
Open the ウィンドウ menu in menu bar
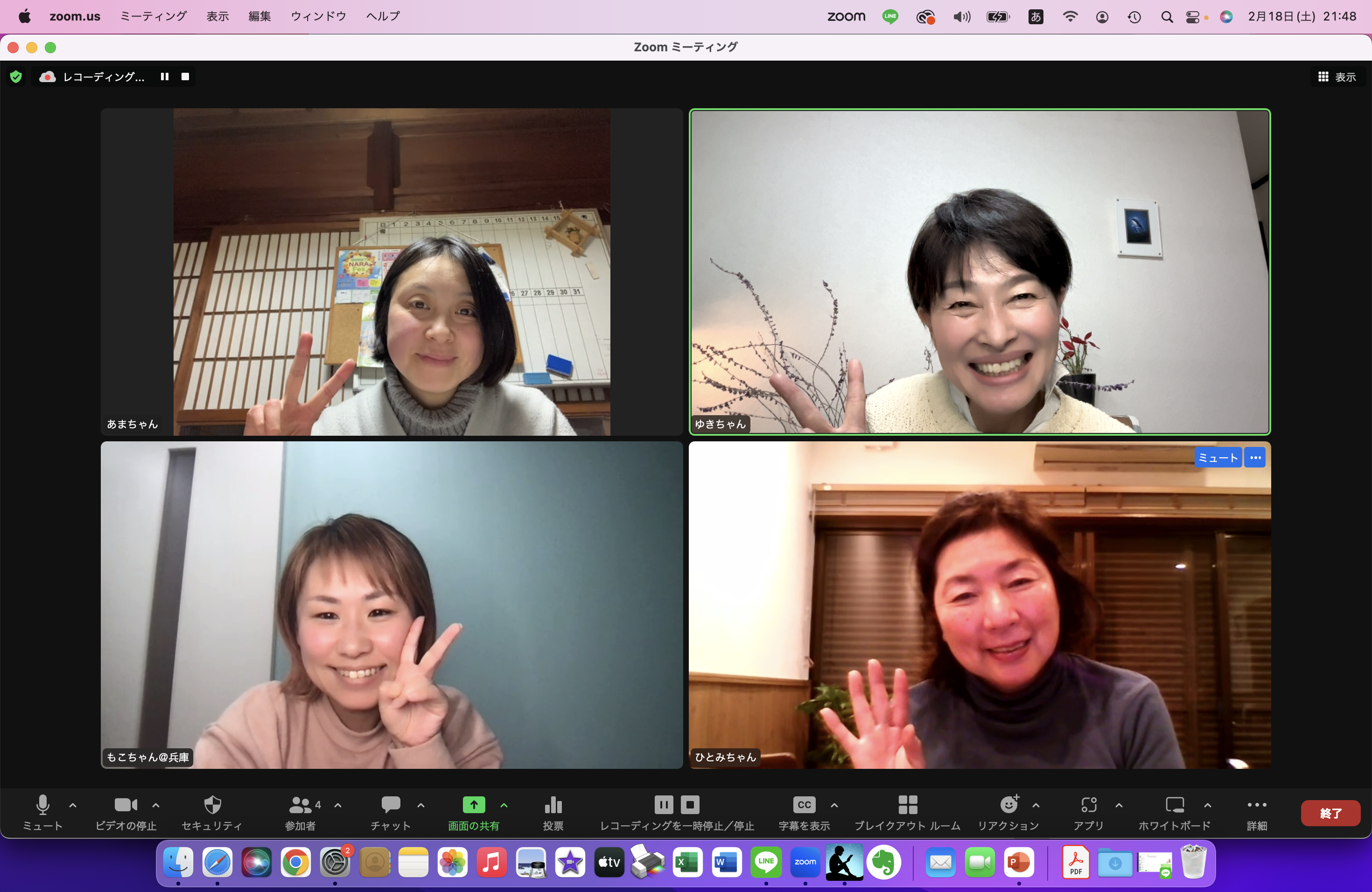tap(318, 16)
